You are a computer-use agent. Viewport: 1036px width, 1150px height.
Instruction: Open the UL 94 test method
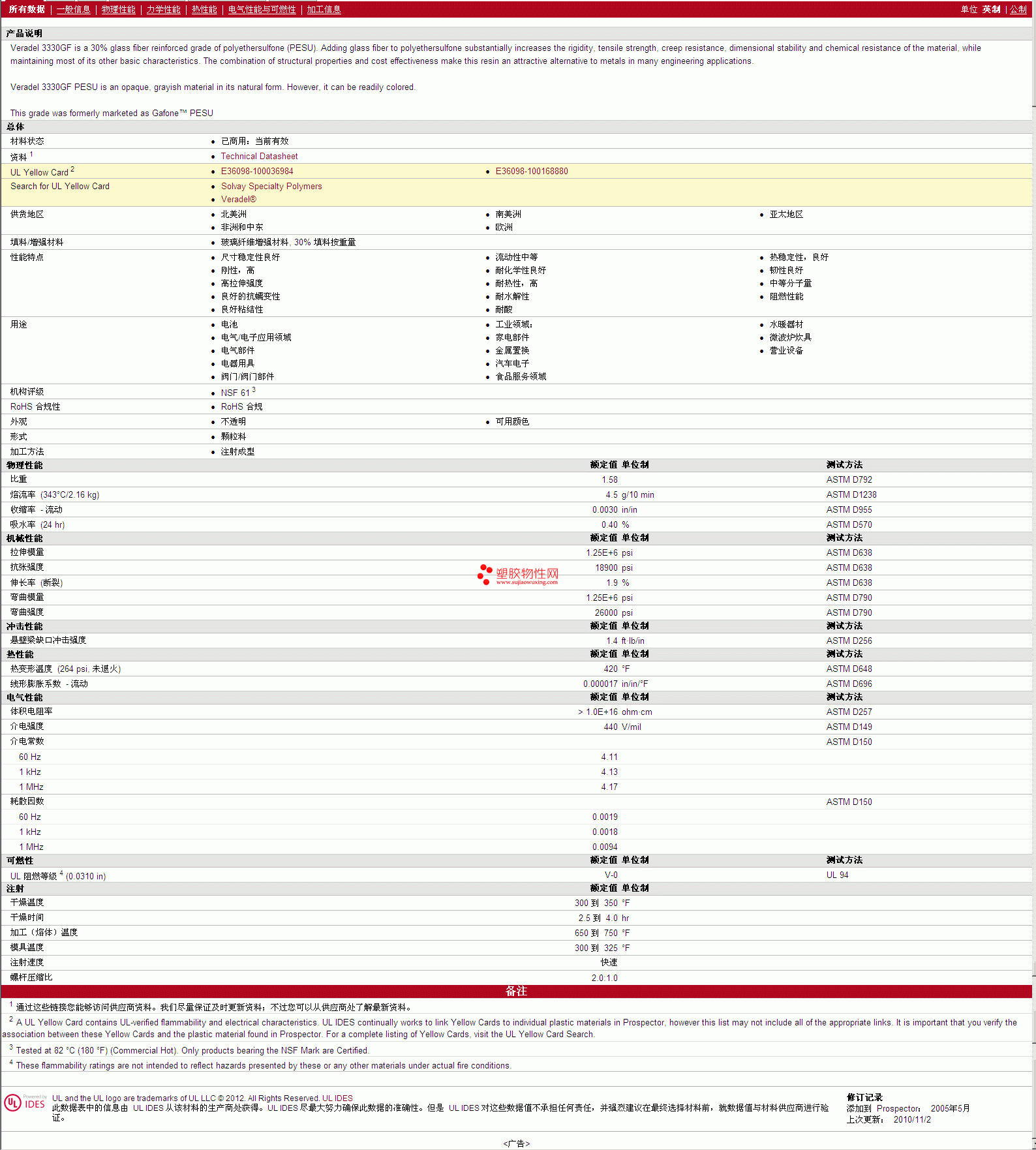tap(837, 875)
